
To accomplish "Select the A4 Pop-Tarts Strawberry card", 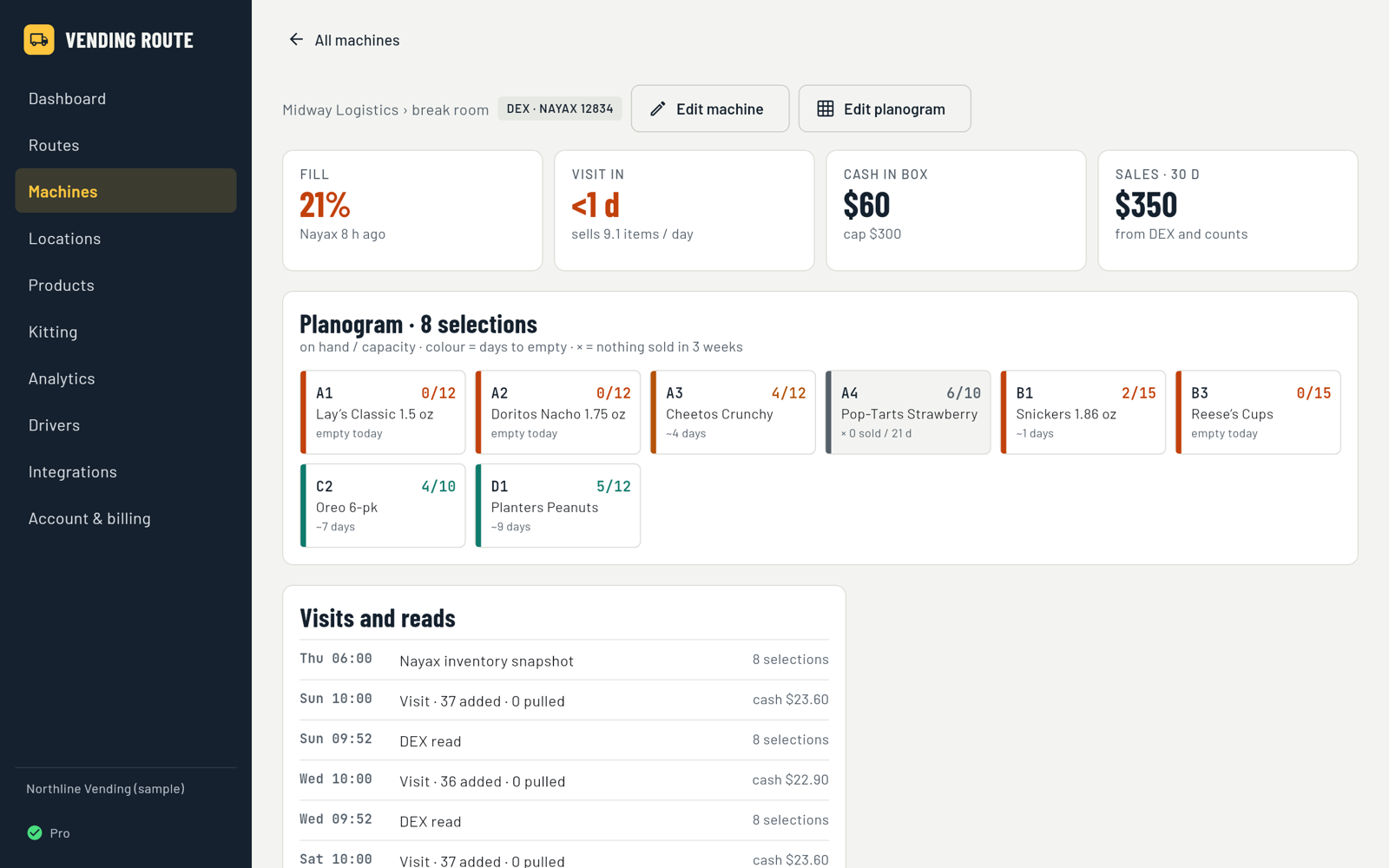I will [908, 412].
